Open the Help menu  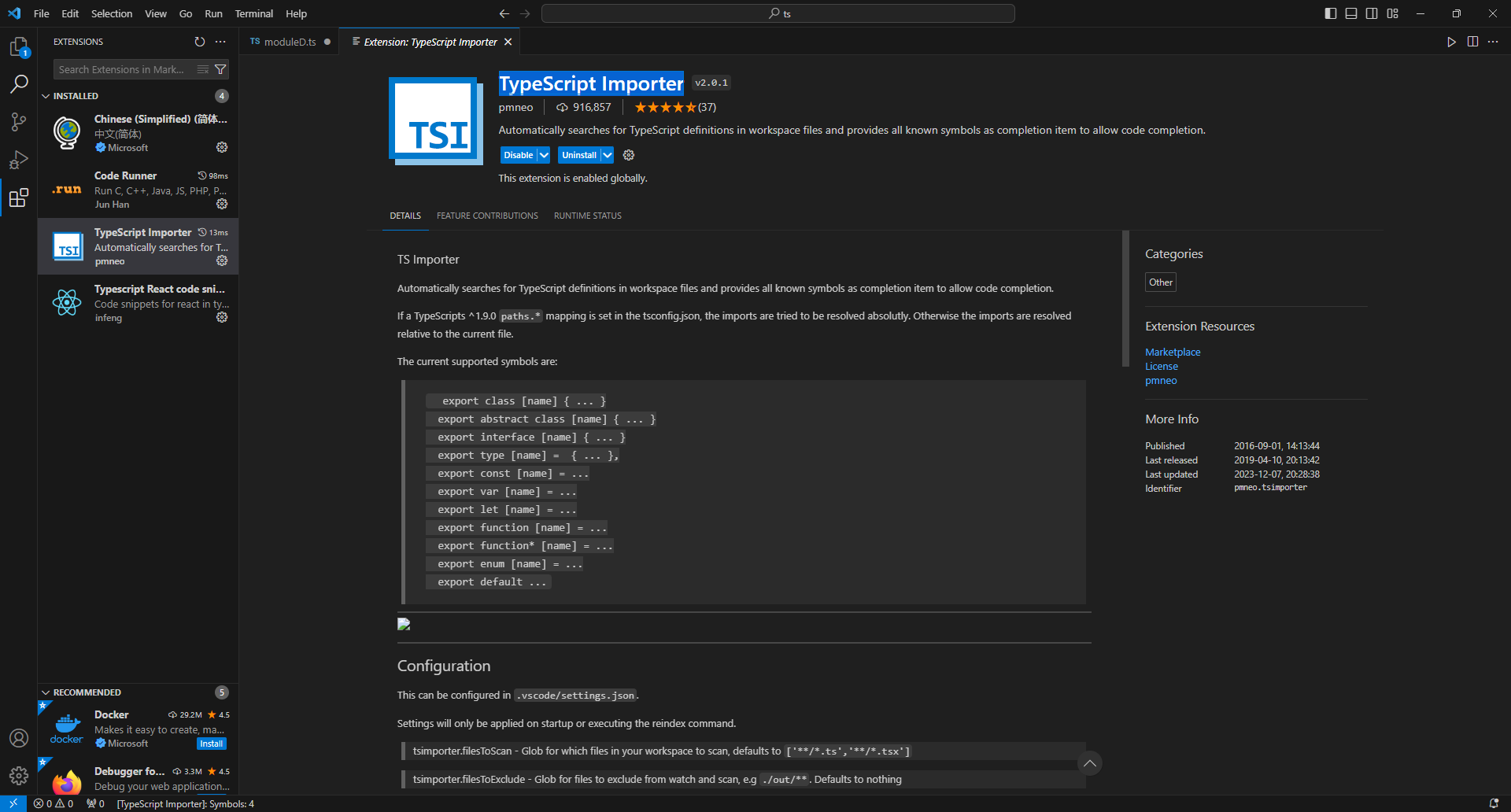[x=296, y=13]
